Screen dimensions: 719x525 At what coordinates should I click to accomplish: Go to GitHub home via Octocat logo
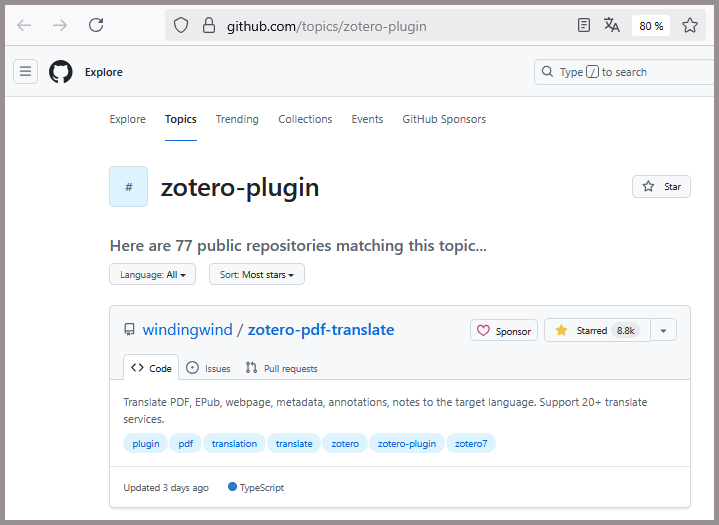tap(61, 72)
